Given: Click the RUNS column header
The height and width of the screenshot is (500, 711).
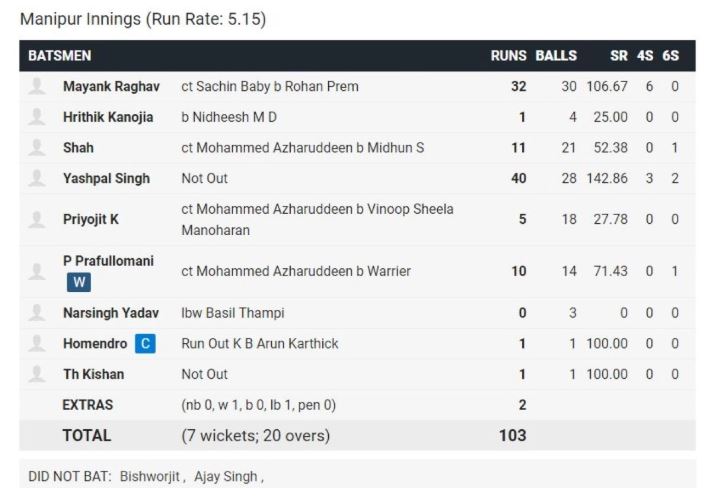Looking at the screenshot, I should 508,56.
